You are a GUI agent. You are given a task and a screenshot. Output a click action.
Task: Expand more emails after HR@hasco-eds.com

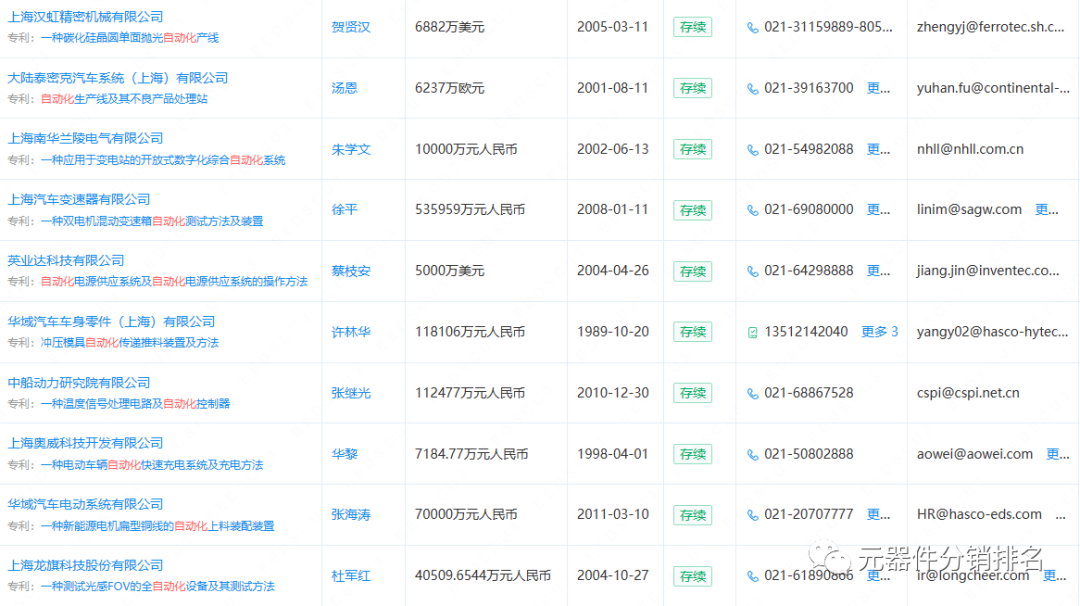[x=1061, y=515]
